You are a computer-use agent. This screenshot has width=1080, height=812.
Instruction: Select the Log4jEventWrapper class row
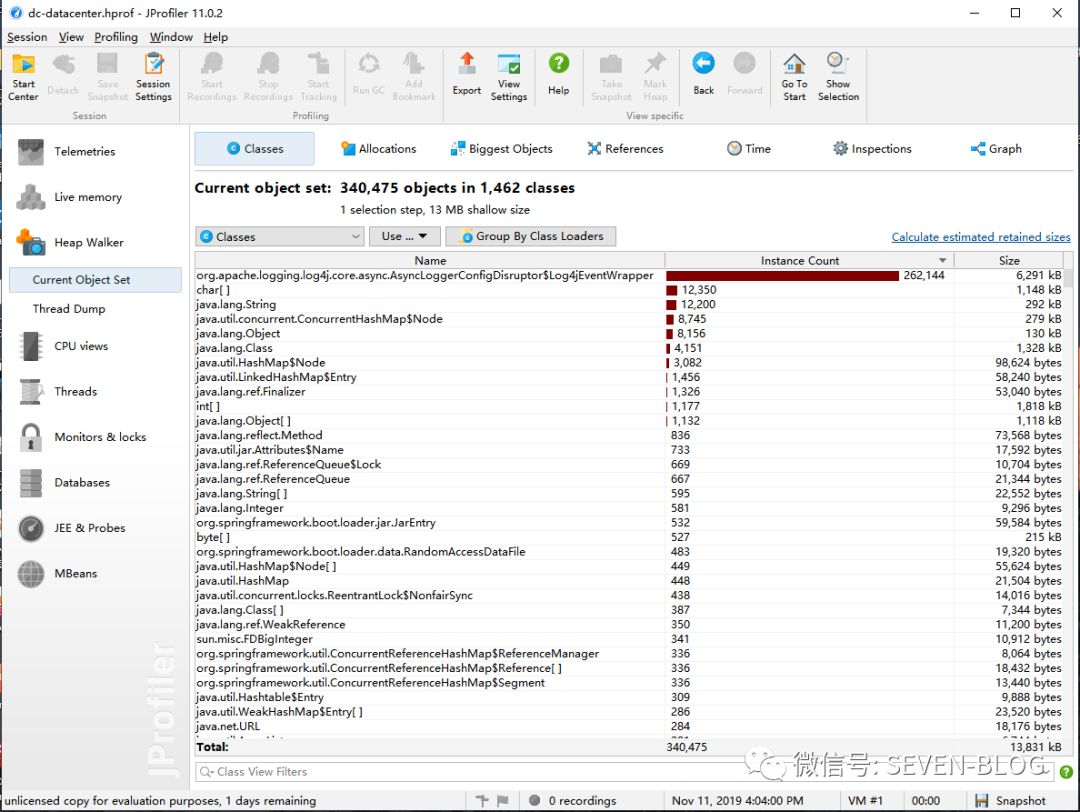coord(629,275)
